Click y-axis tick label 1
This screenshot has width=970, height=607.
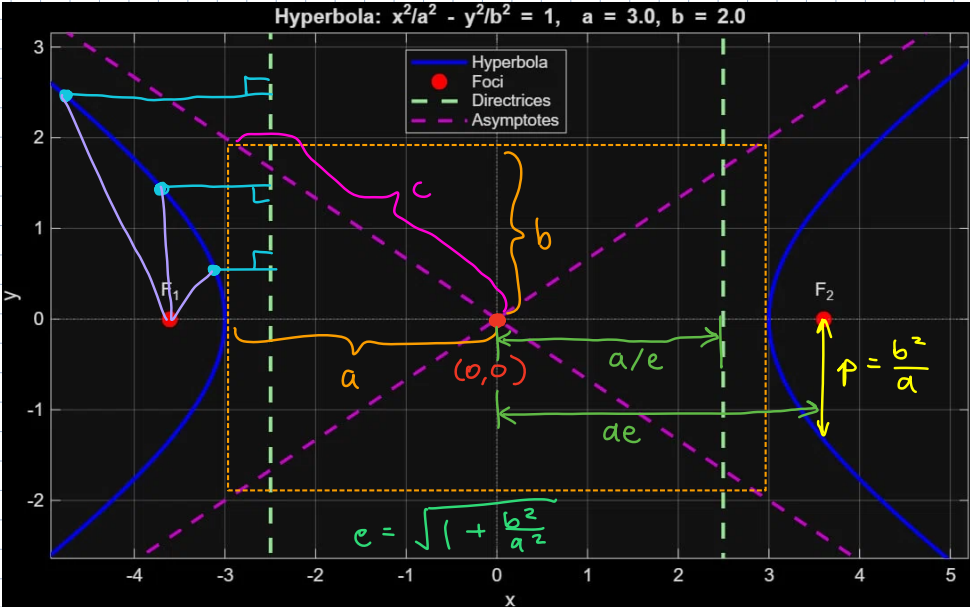pyautogui.click(x=39, y=228)
